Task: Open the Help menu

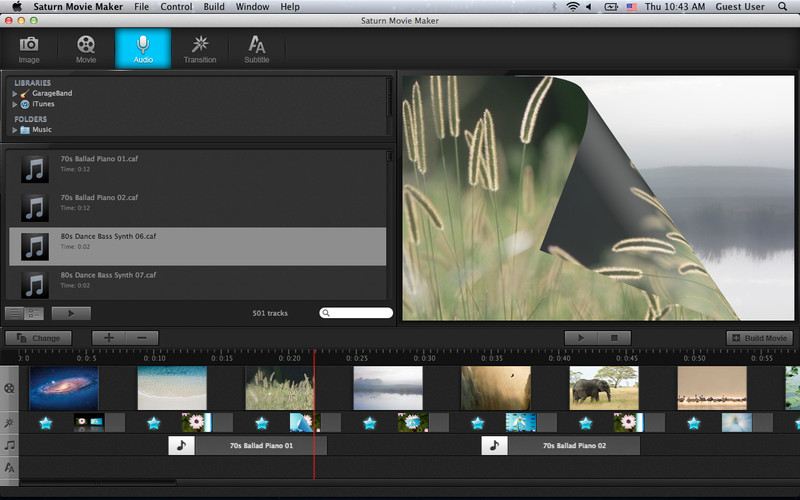Action: (x=290, y=7)
